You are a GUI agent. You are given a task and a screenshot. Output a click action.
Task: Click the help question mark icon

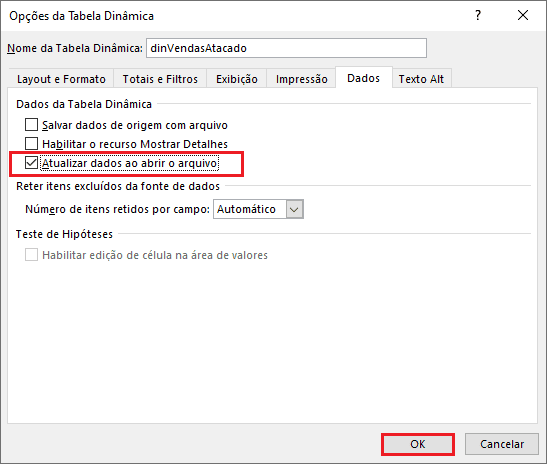[478, 15]
